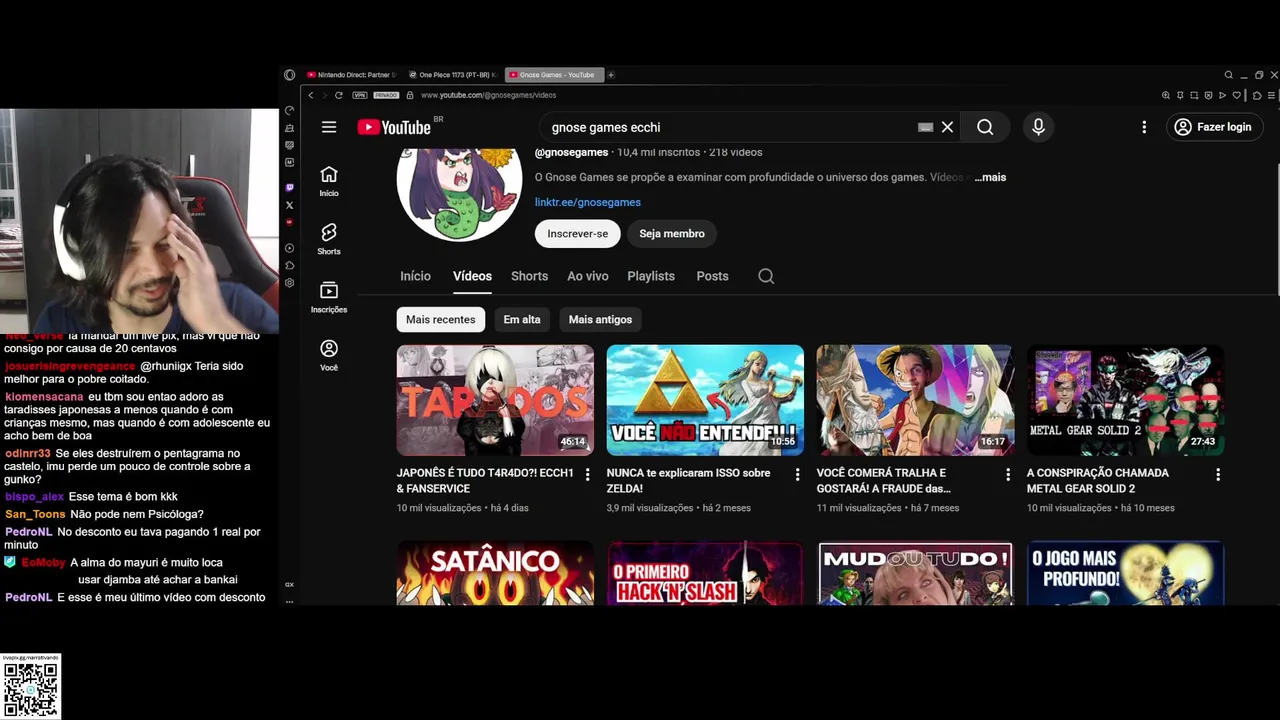Open options menu for NUNCA te explicaram ISSO video
1280x720 pixels.
point(797,475)
